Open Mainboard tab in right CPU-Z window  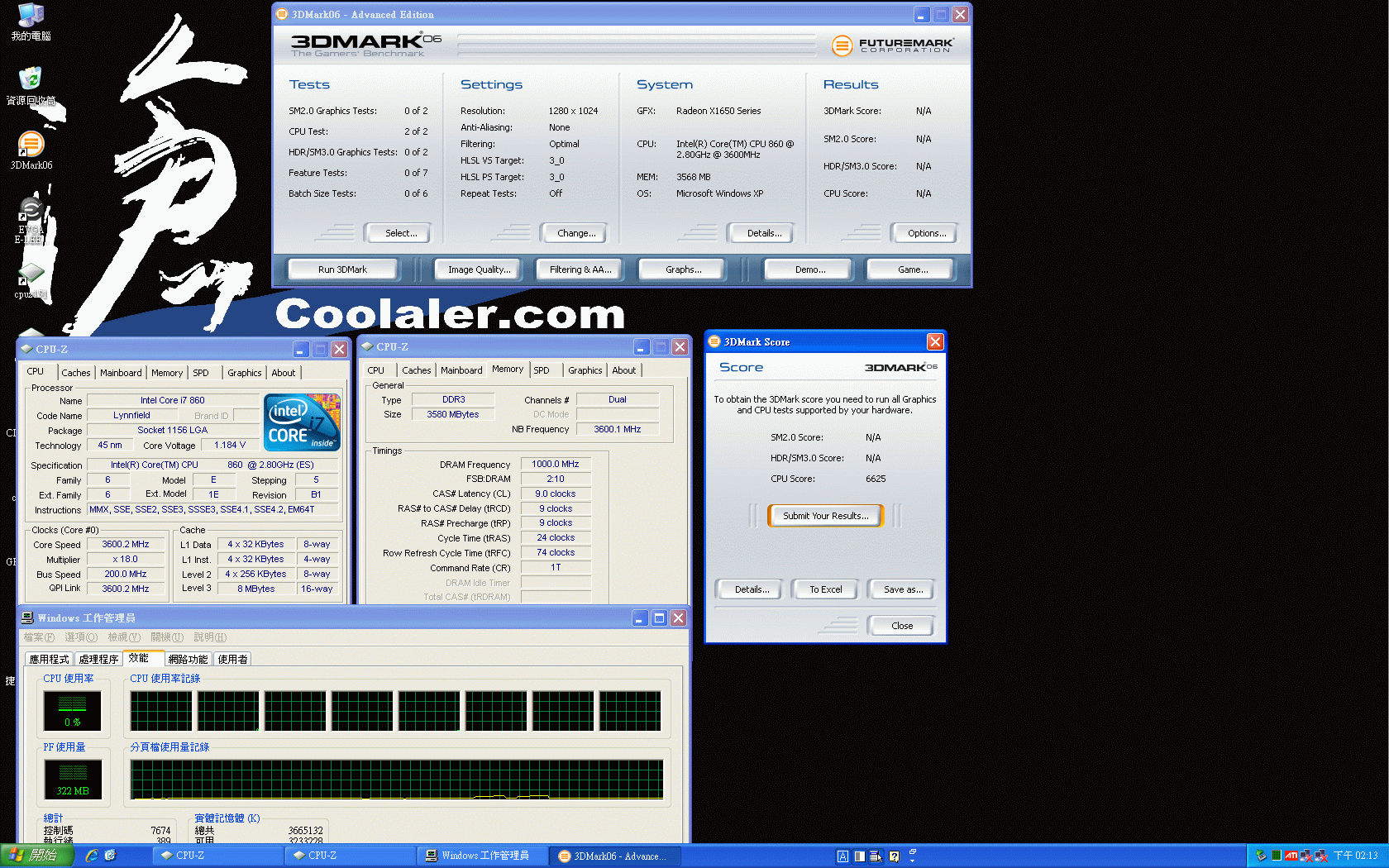461,370
